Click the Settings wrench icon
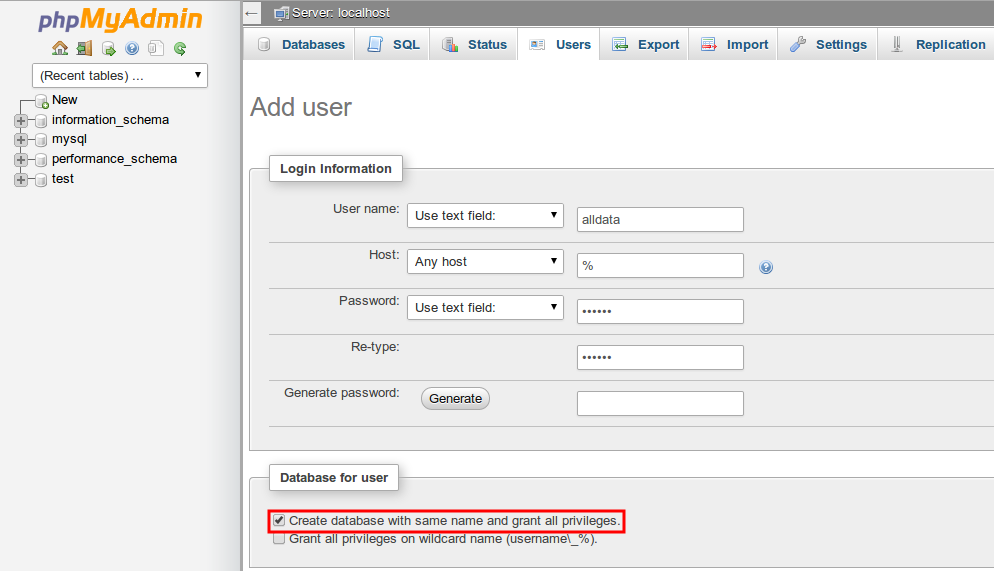The height and width of the screenshot is (571, 994). (797, 44)
